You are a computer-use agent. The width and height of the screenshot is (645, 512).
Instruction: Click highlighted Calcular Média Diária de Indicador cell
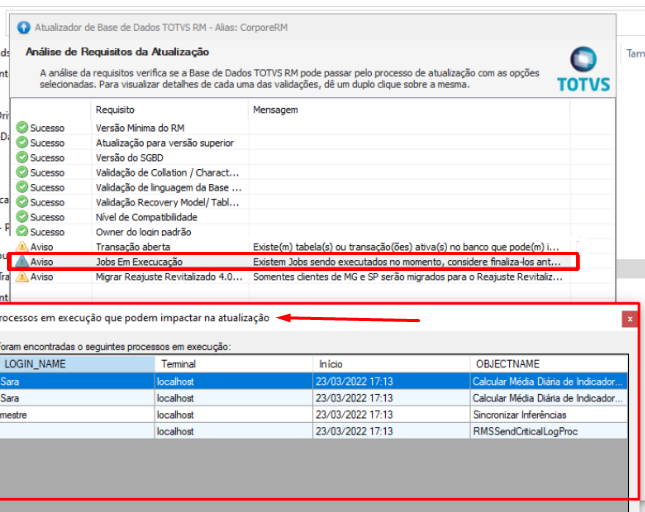click(x=549, y=381)
